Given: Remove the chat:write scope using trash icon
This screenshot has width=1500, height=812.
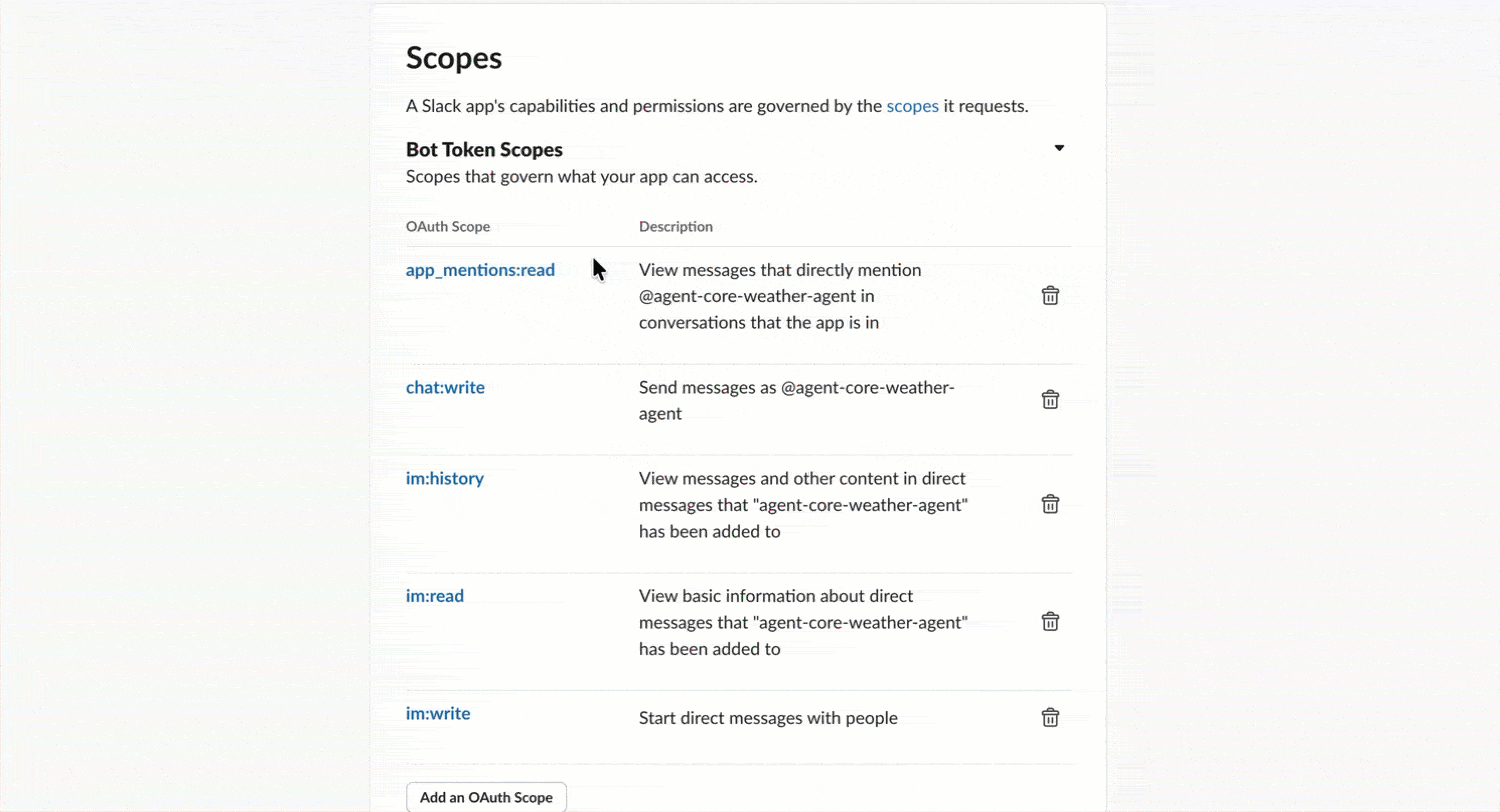Looking at the screenshot, I should 1050,399.
